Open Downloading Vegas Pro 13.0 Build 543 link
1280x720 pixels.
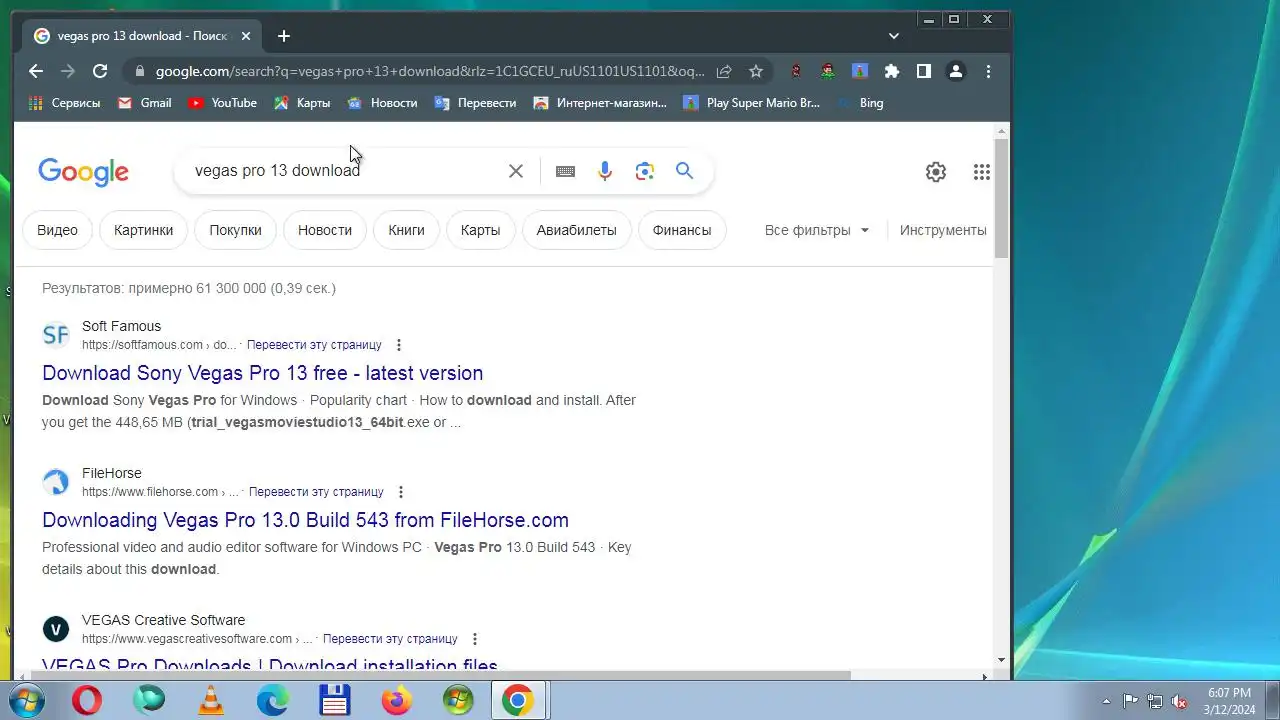coord(305,520)
